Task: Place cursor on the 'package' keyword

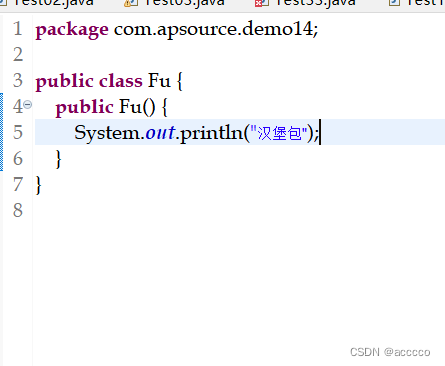Action: (x=72, y=30)
